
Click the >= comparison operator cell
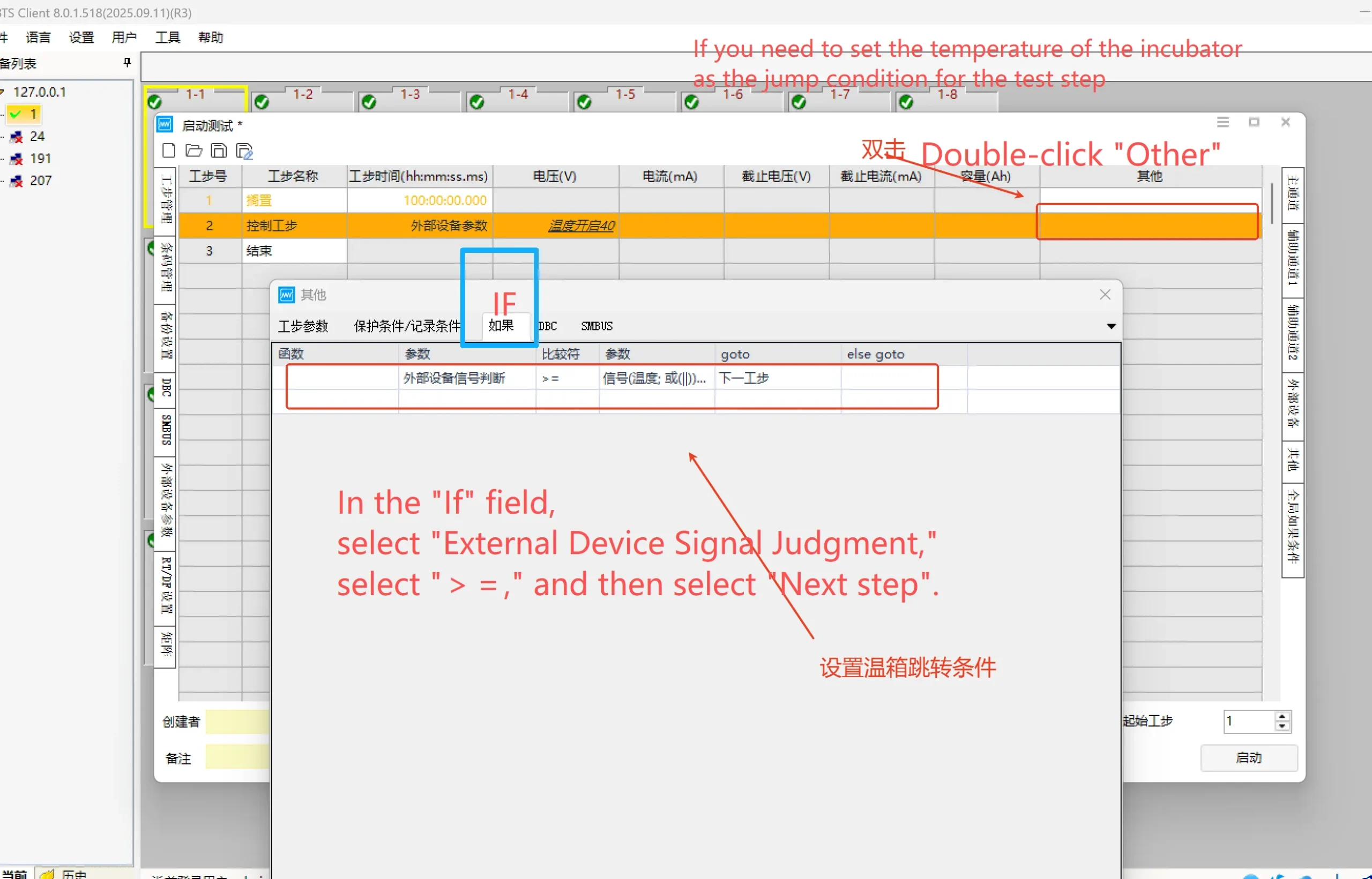pos(568,378)
